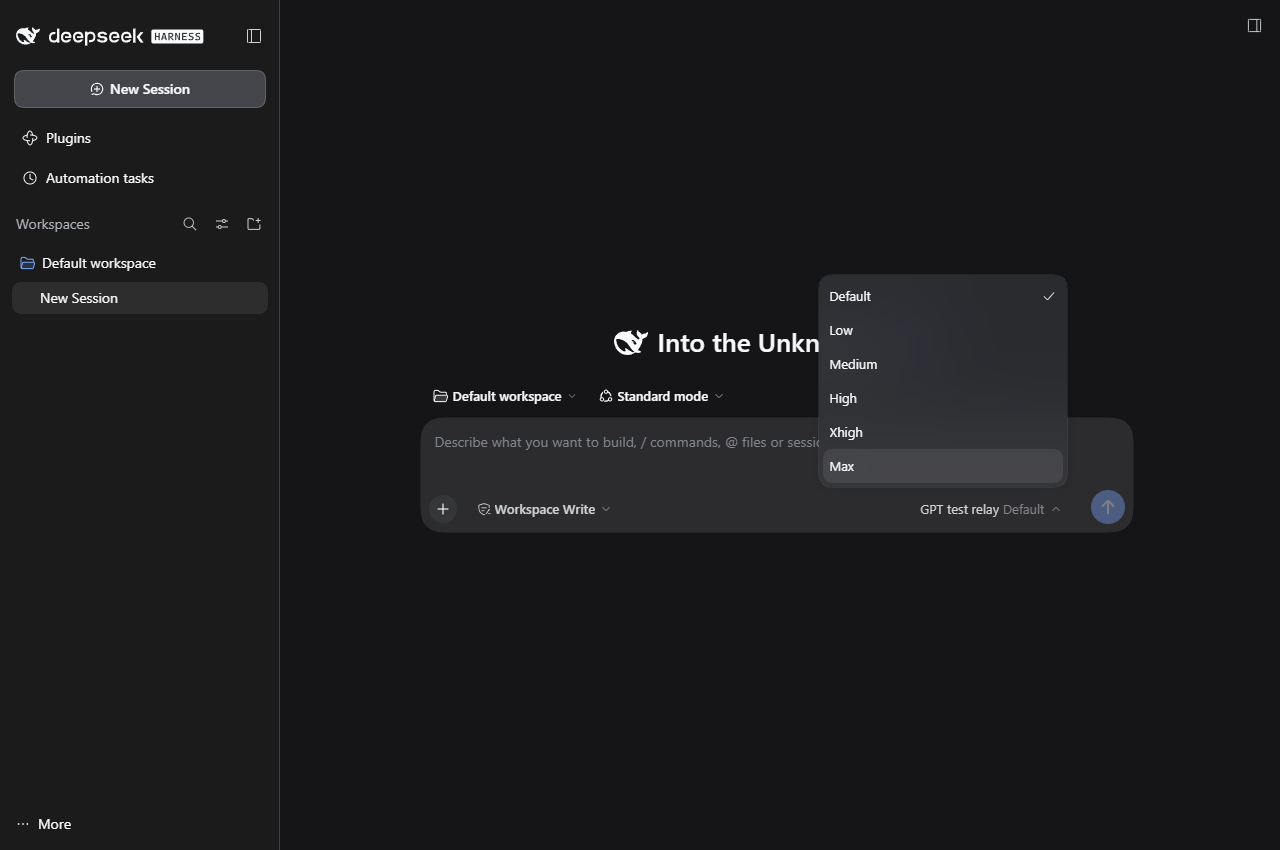
Task: Choose Max in the effort menu
Action: pyautogui.click(x=943, y=466)
